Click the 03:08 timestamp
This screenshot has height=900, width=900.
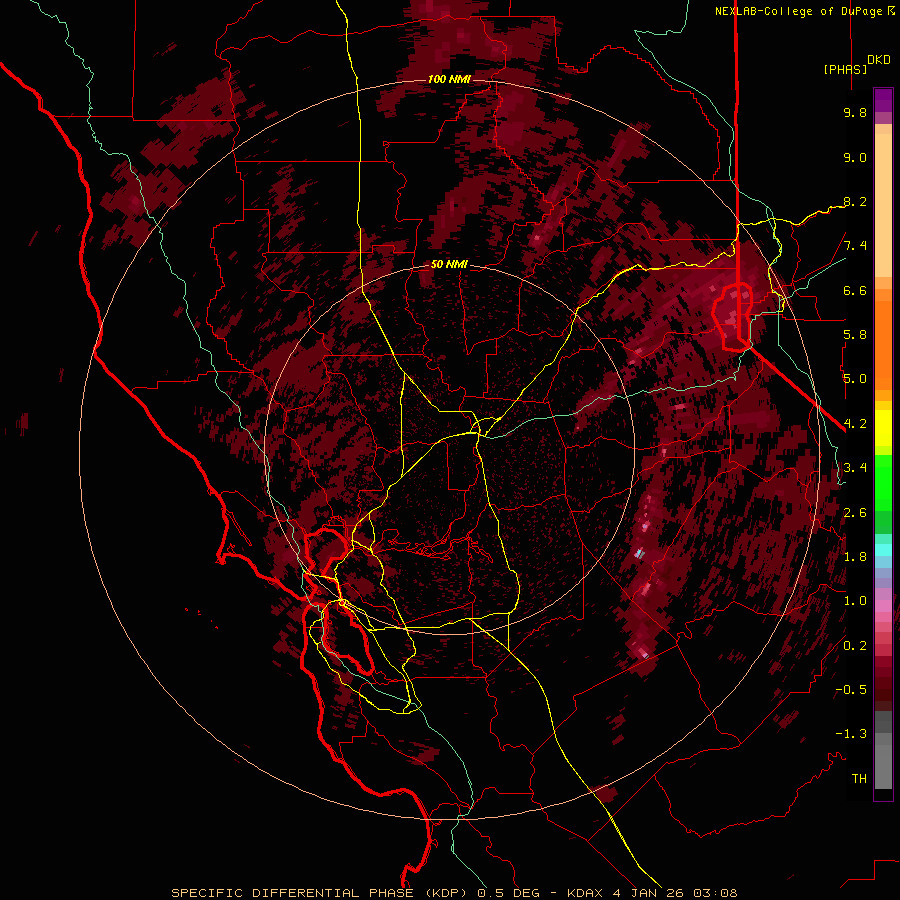point(715,893)
